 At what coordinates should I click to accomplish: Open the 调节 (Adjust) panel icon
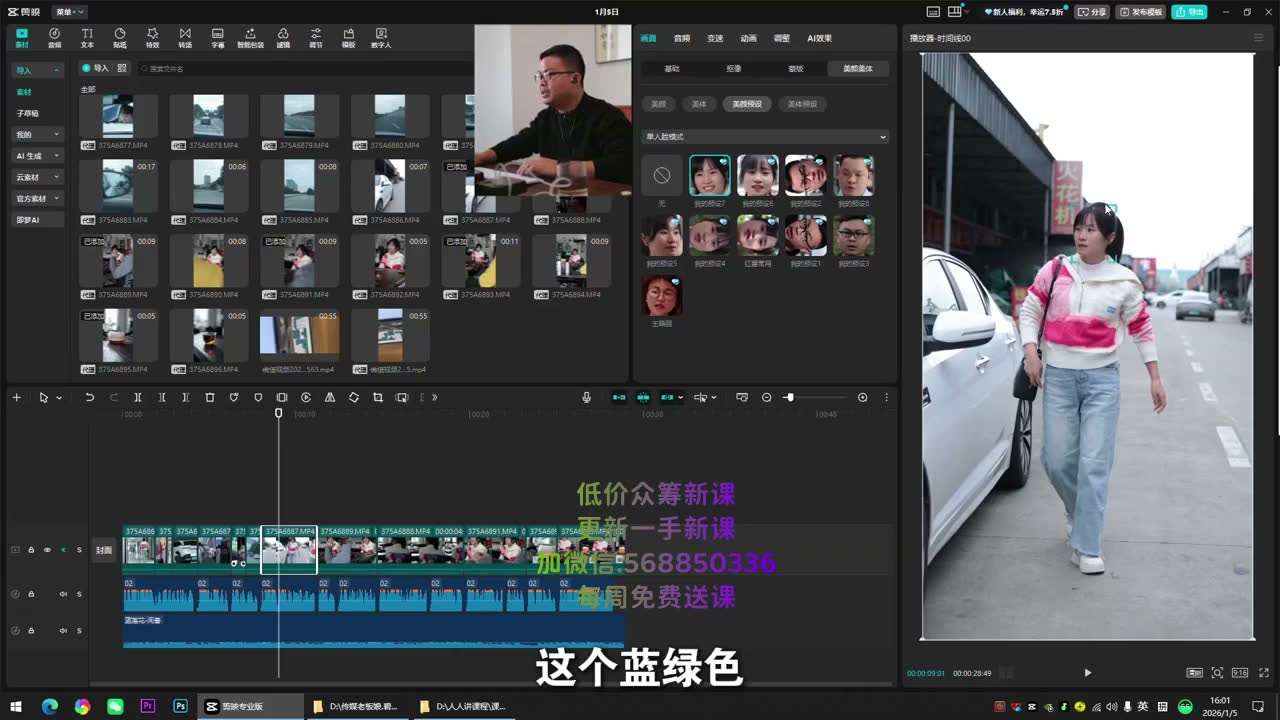316,38
